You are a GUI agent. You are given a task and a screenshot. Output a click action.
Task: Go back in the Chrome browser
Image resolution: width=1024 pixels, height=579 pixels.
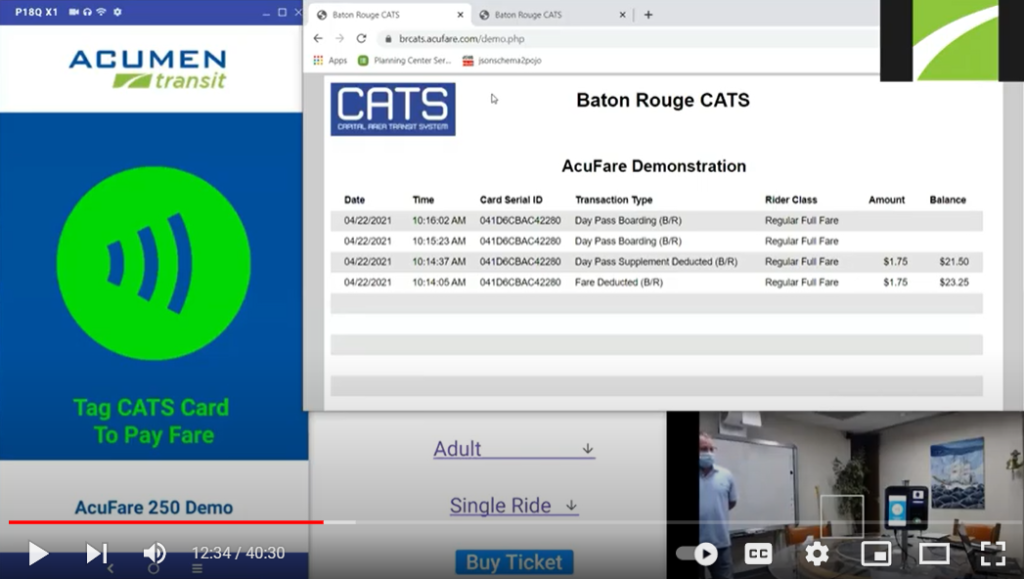pos(318,39)
